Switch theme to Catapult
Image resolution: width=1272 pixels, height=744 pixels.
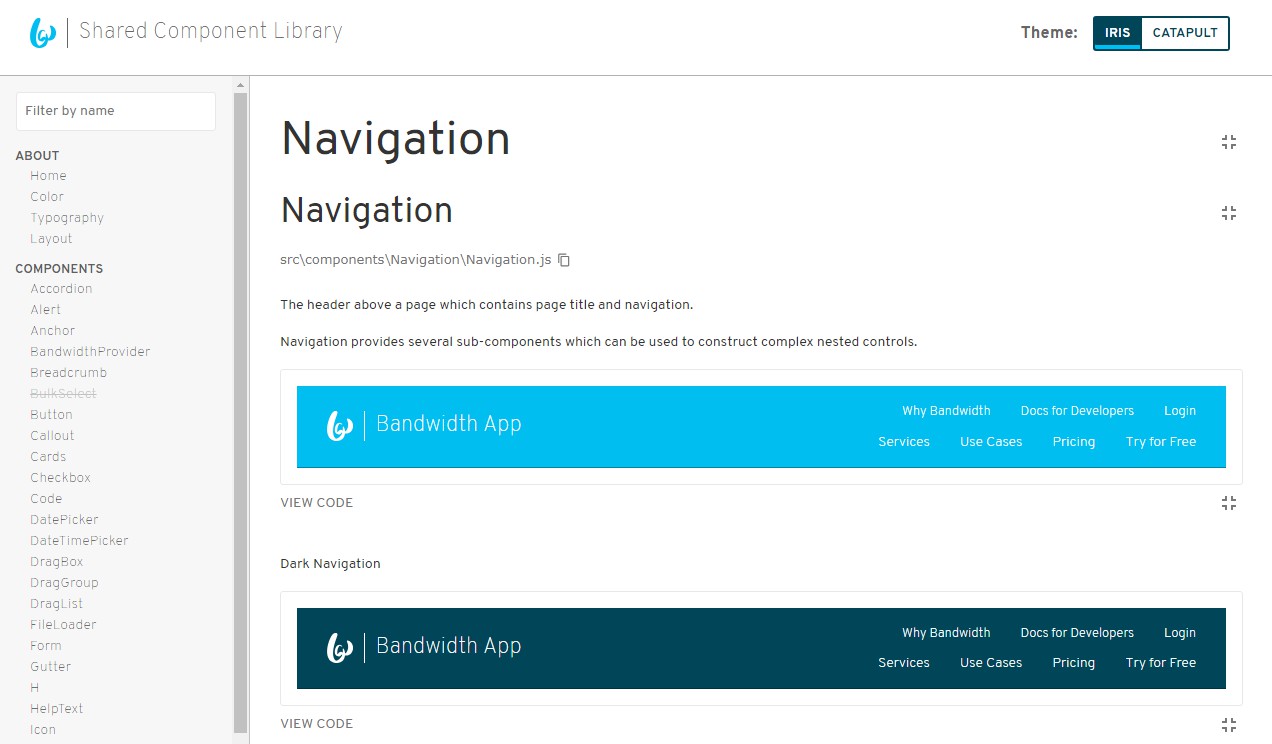point(1184,33)
